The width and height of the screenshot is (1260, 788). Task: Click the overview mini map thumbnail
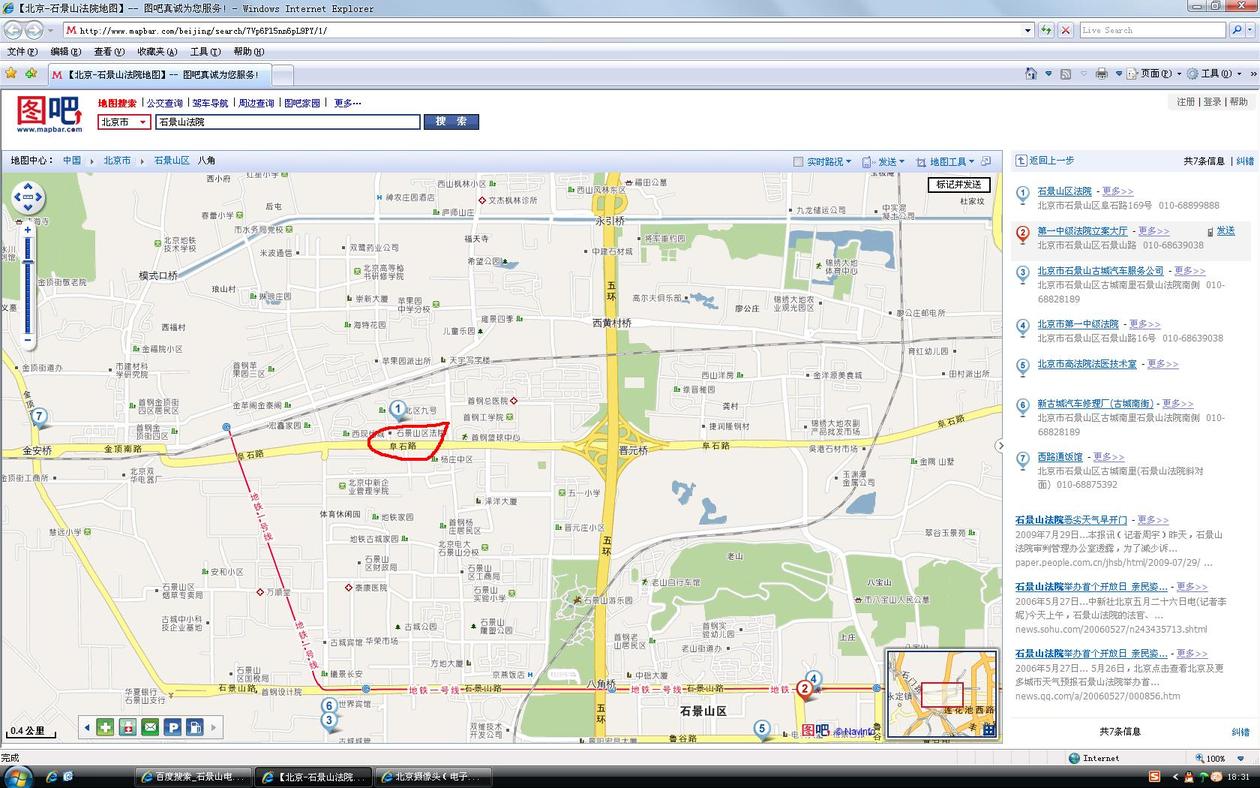[x=942, y=694]
